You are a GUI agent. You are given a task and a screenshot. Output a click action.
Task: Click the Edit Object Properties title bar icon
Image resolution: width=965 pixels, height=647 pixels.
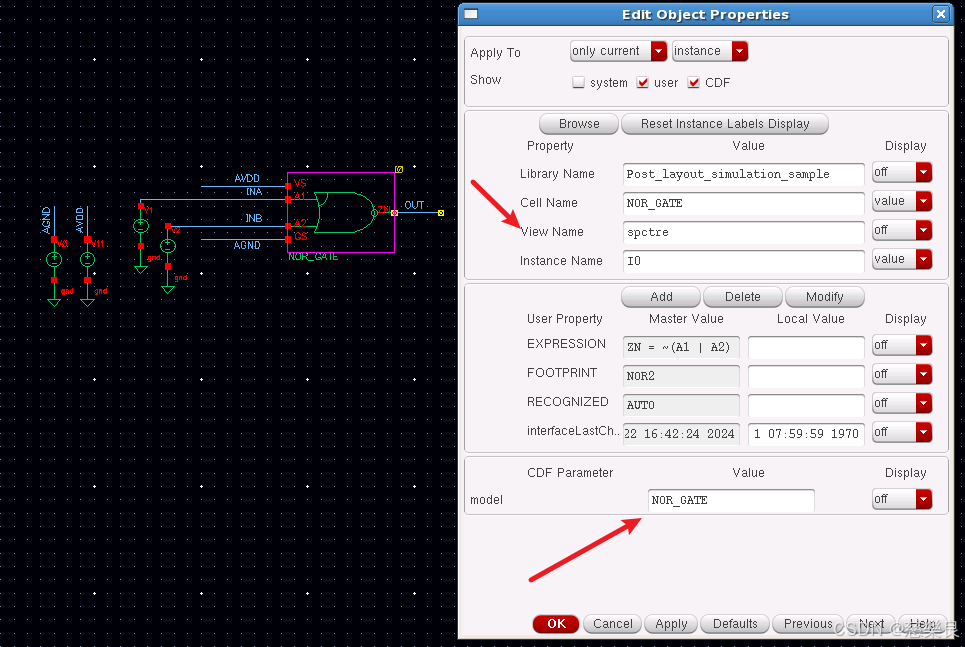point(472,14)
